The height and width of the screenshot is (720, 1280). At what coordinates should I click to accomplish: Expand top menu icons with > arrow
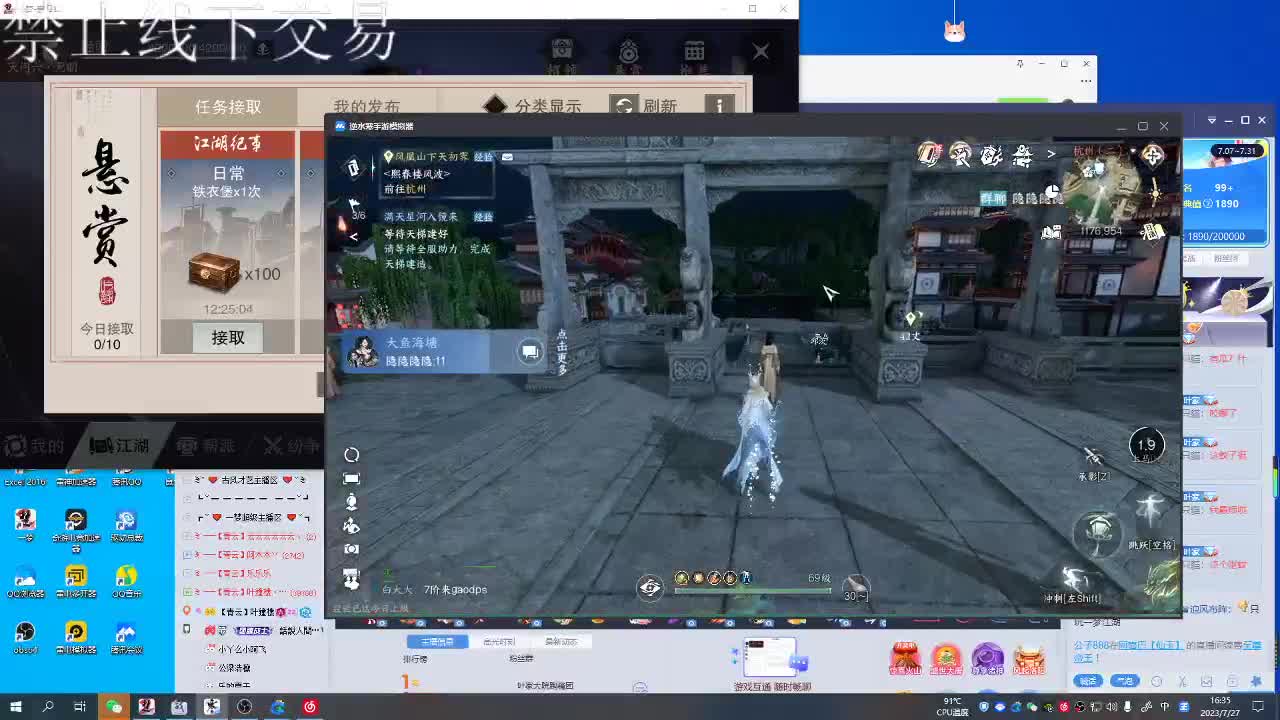pyautogui.click(x=1051, y=154)
